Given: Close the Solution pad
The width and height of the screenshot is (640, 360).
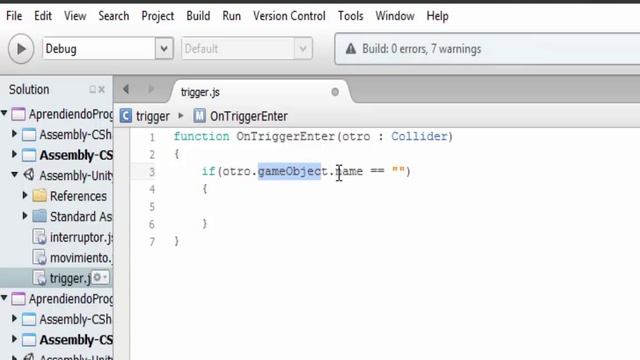Looking at the screenshot, I should (102, 89).
